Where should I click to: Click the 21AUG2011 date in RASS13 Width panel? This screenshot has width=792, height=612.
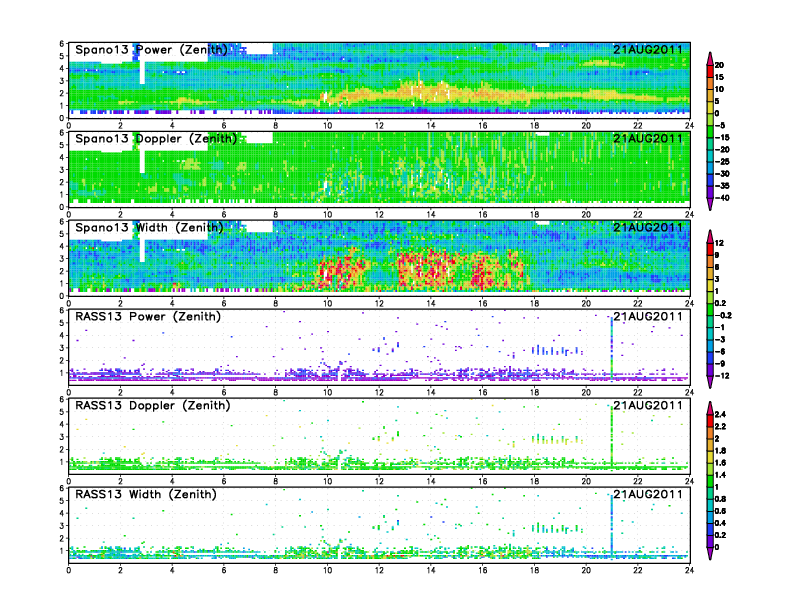(648, 494)
